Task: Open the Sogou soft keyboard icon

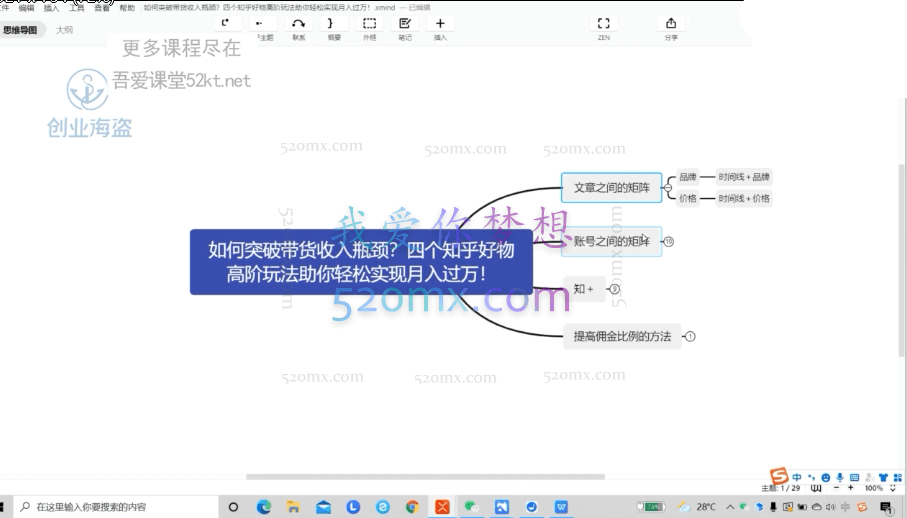Action: [x=854, y=478]
